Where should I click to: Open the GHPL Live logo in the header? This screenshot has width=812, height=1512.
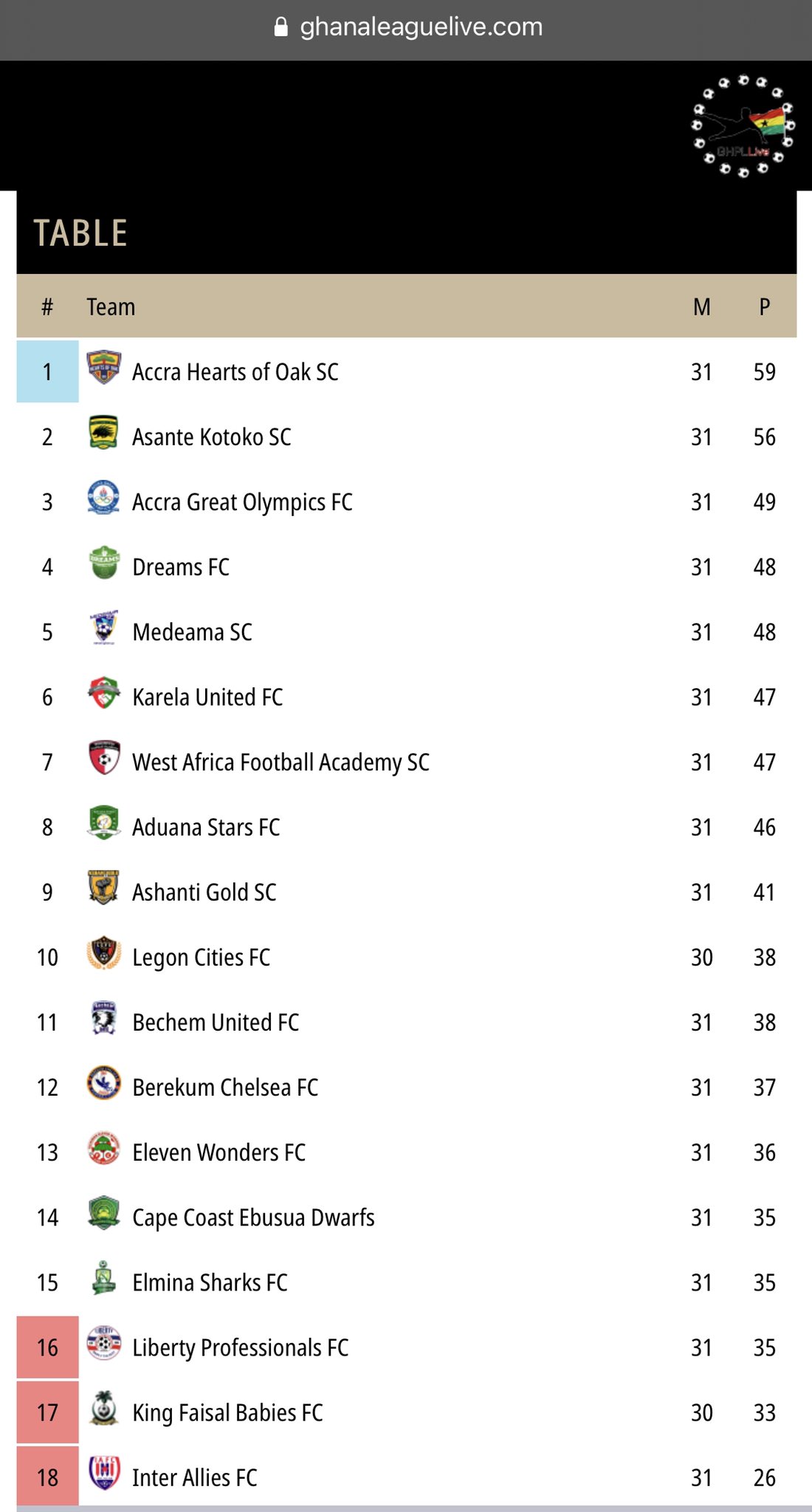pyautogui.click(x=743, y=126)
